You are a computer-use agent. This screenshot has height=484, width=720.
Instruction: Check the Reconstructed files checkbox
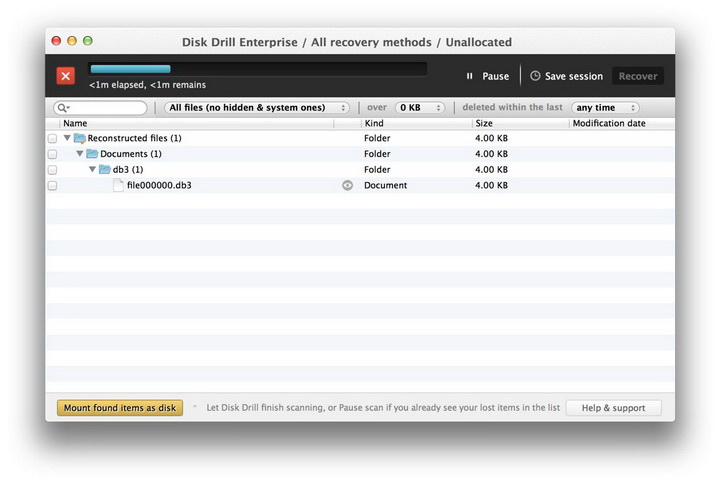tap(52, 139)
